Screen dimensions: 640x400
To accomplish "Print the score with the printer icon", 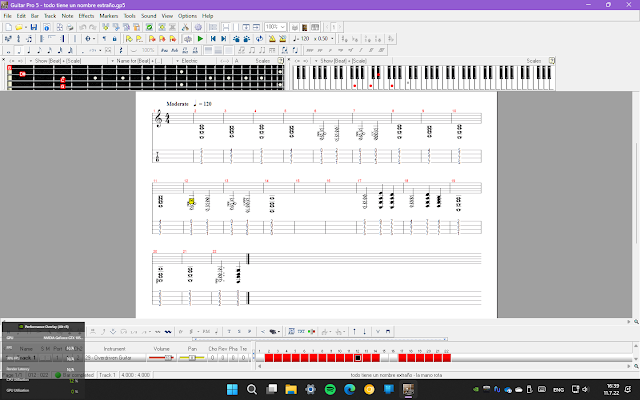I will point(70,27).
